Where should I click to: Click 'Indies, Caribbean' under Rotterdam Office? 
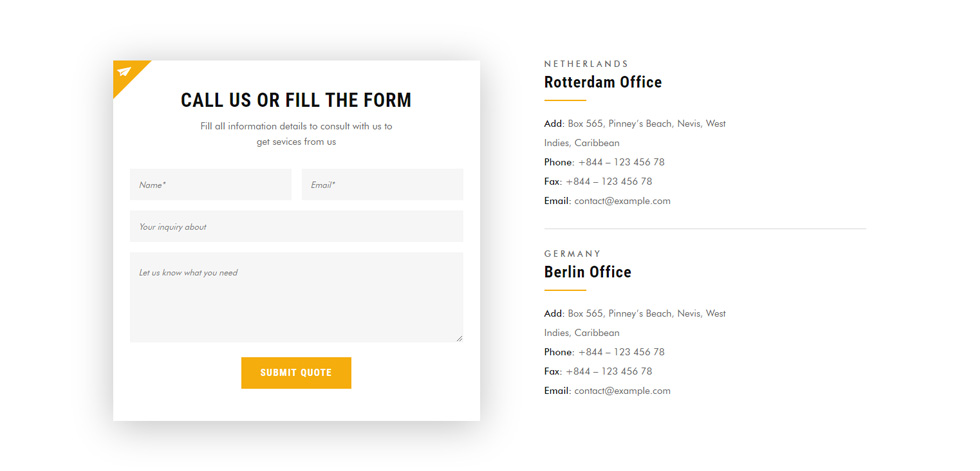click(x=582, y=143)
